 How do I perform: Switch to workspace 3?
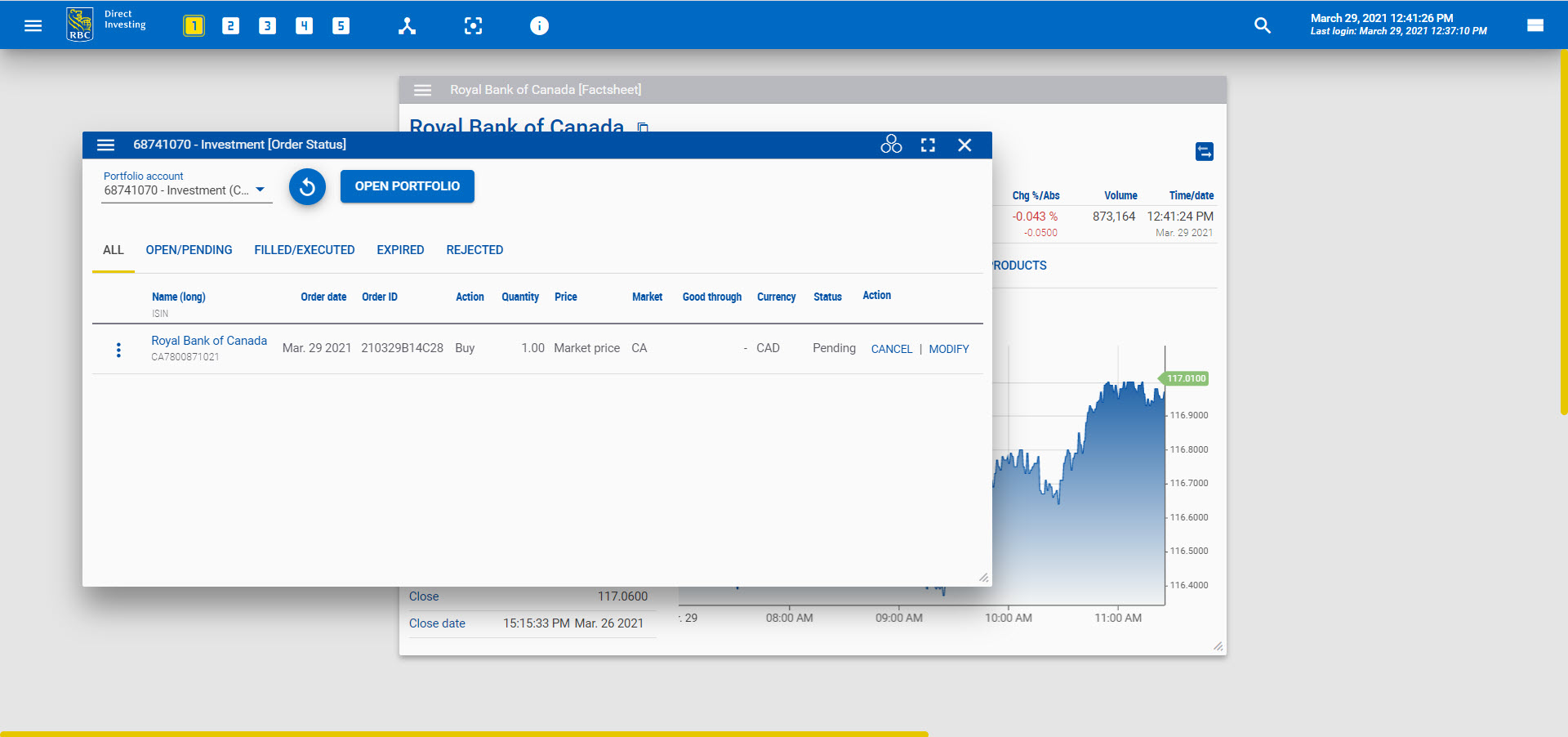click(267, 25)
